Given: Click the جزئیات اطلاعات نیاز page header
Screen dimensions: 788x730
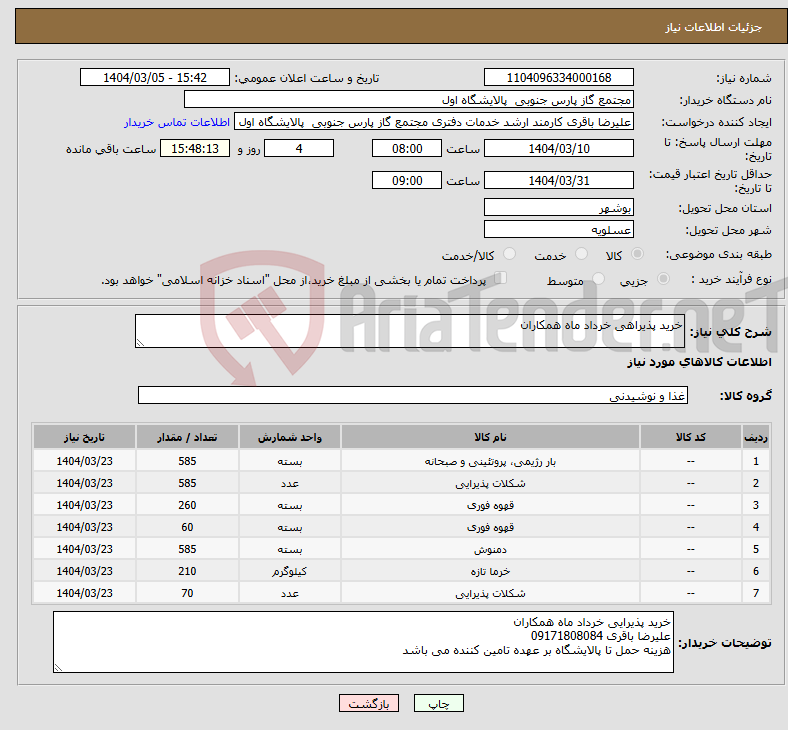Looking at the screenshot, I should [x=714, y=27].
